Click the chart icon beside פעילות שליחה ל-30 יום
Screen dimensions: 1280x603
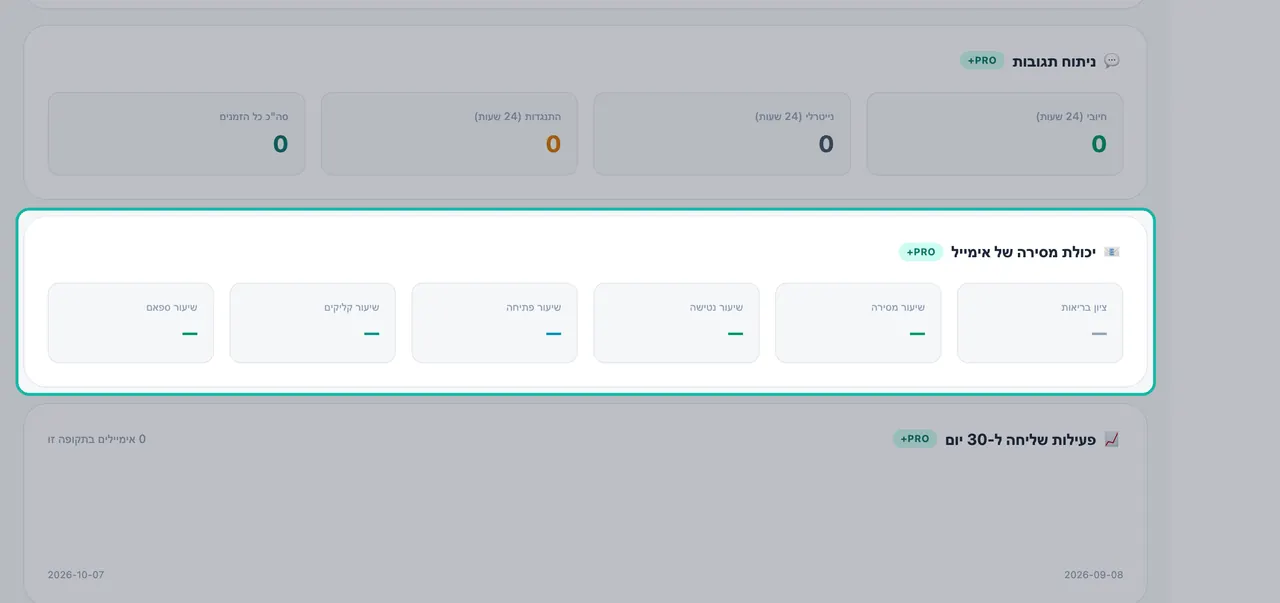(1111, 439)
